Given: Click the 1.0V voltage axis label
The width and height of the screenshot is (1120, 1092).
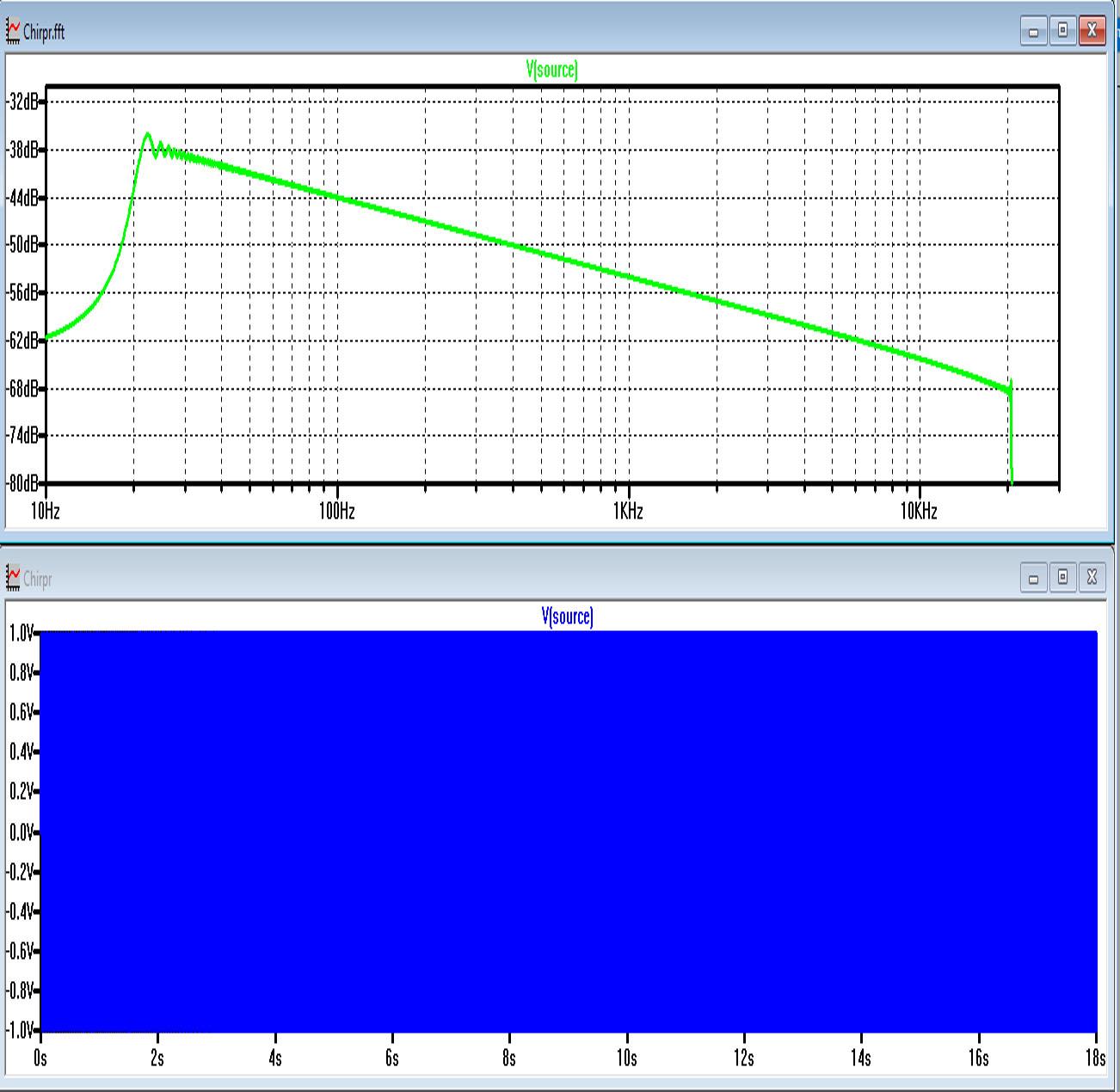Looking at the screenshot, I should [x=21, y=634].
